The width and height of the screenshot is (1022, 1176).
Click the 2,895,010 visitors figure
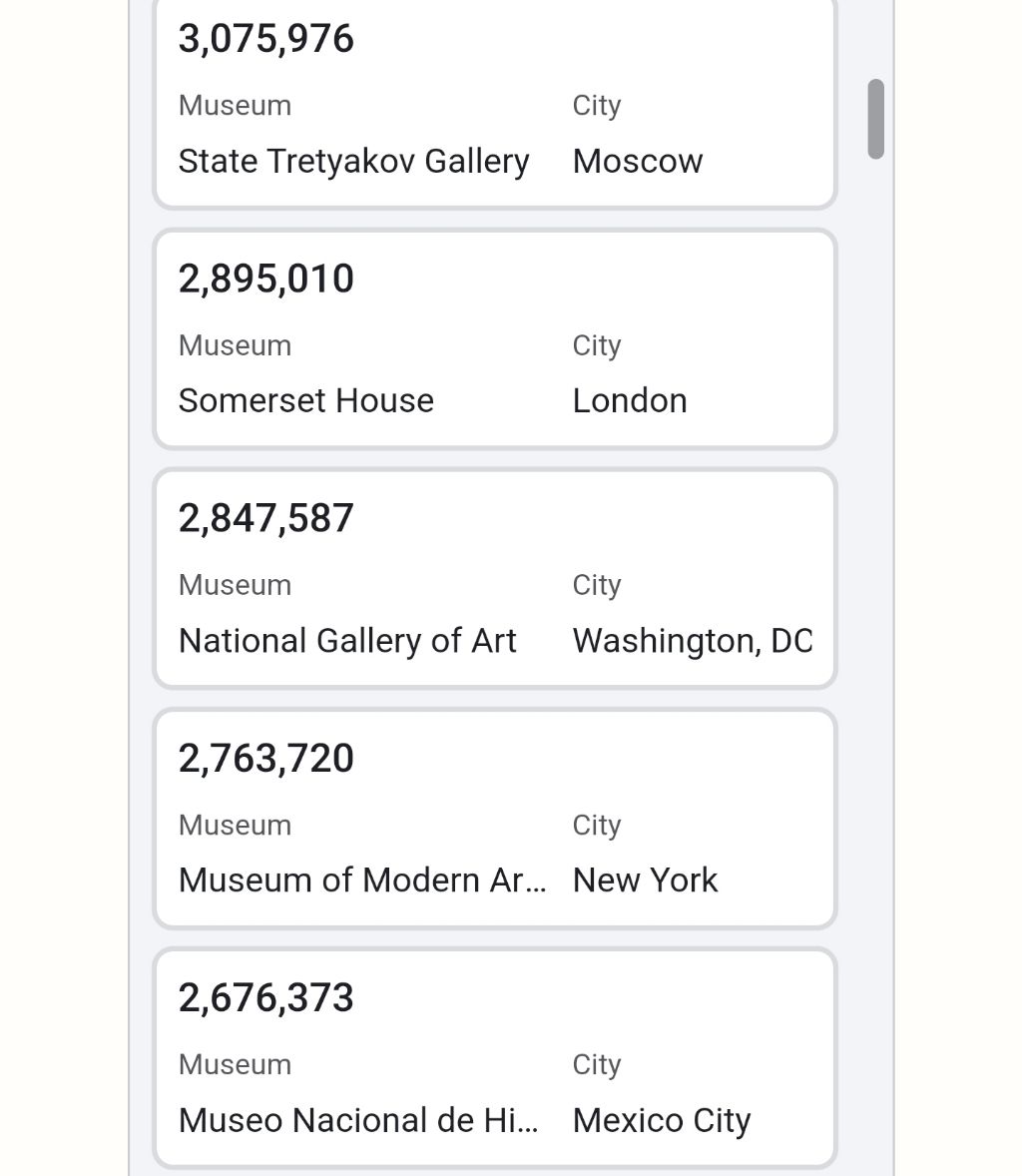265,279
